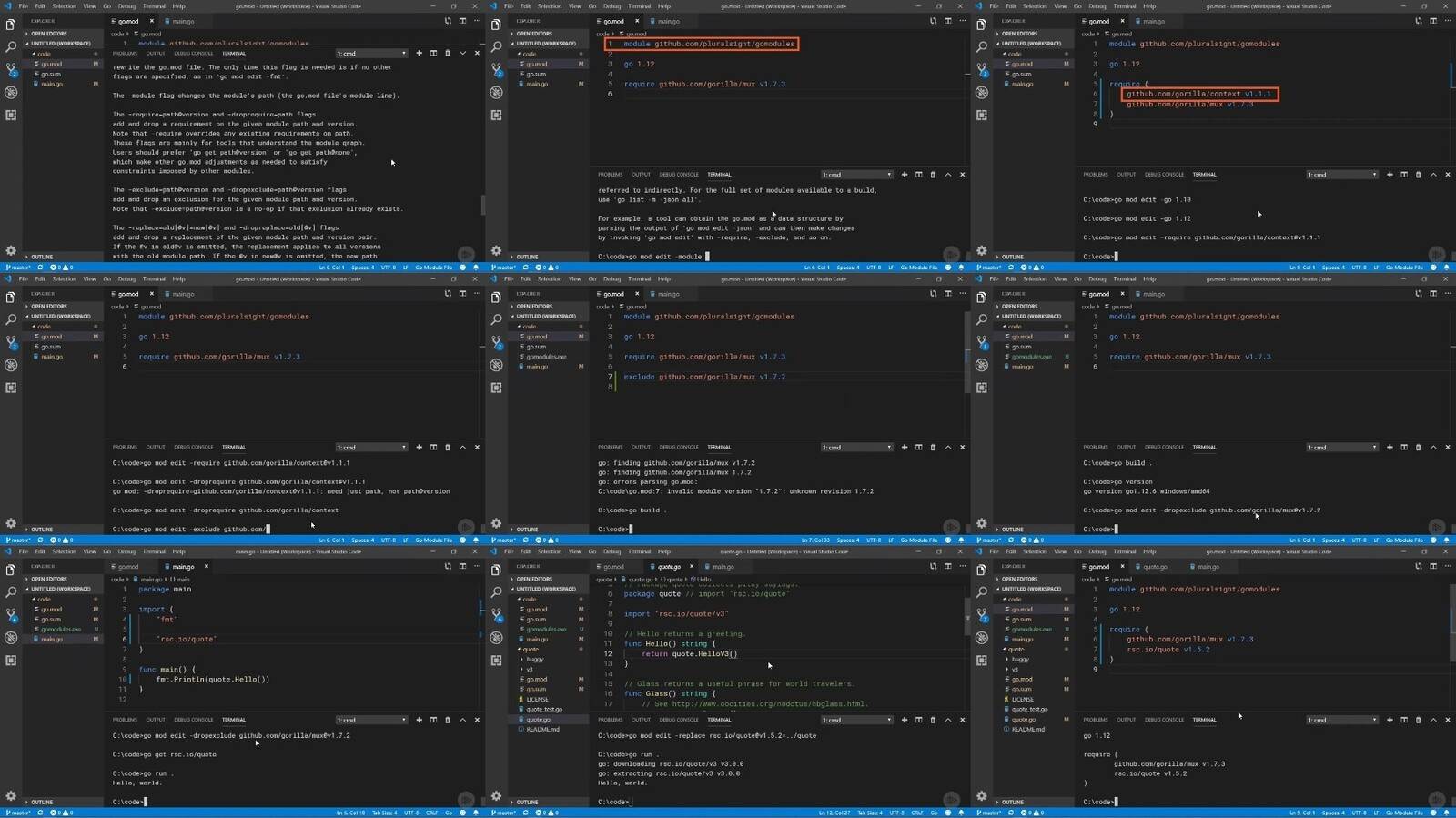Toggle split editor in the active main.go window

point(462,566)
